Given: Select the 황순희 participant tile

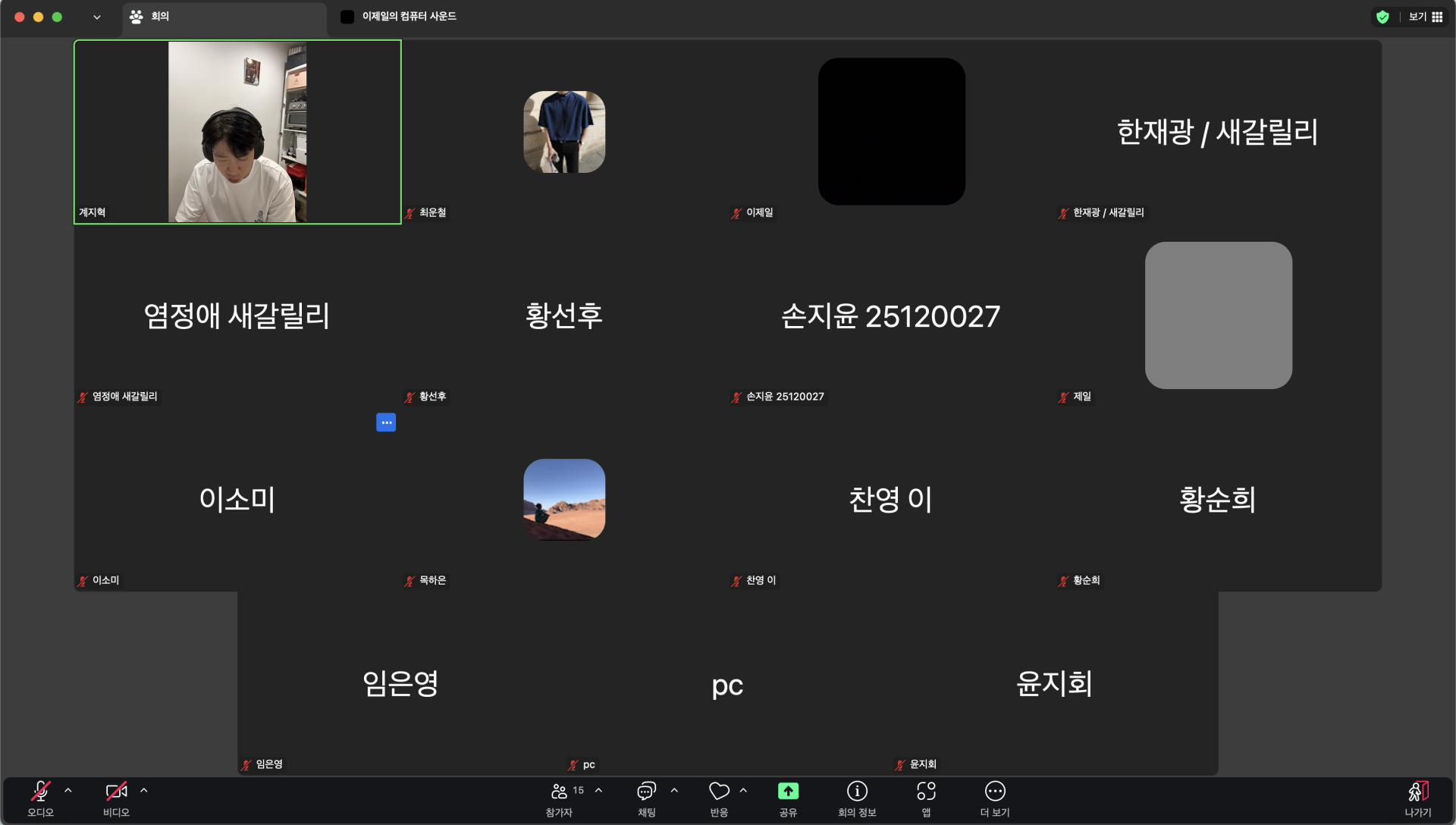Looking at the screenshot, I should click(x=1218, y=500).
